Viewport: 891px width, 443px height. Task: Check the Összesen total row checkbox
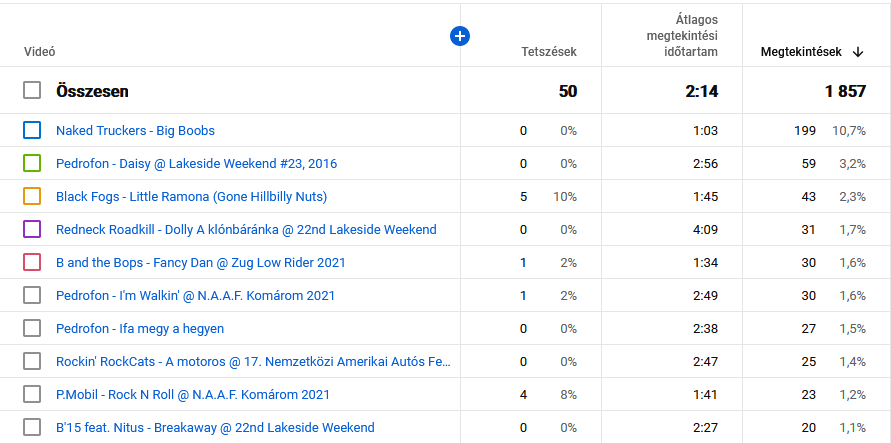32,91
